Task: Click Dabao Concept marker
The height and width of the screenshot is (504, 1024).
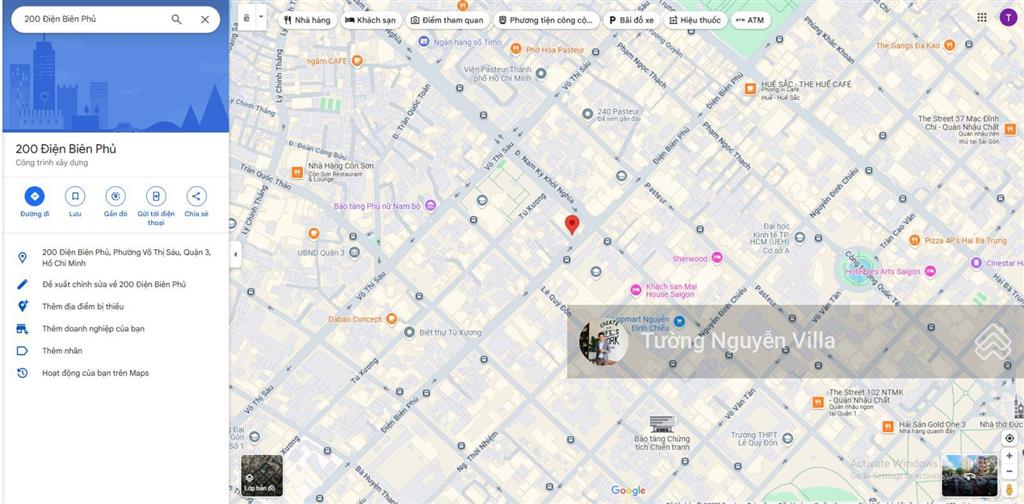Action: [x=391, y=319]
